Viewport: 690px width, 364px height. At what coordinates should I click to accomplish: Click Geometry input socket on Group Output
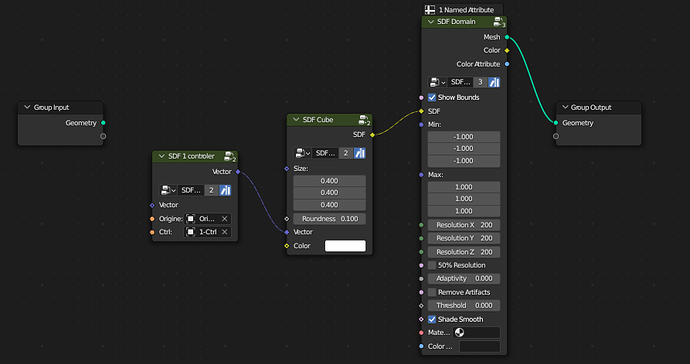[x=556, y=123]
